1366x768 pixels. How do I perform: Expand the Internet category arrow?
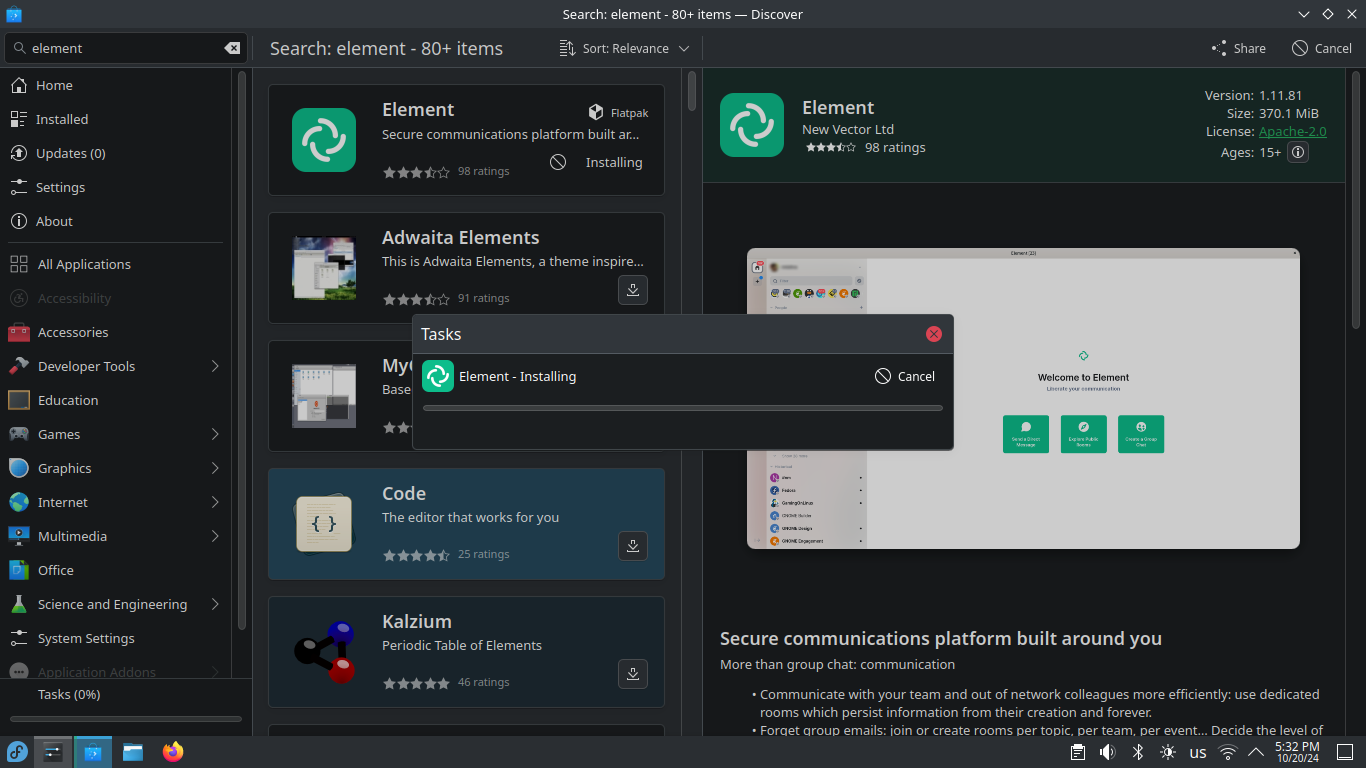tap(215, 502)
